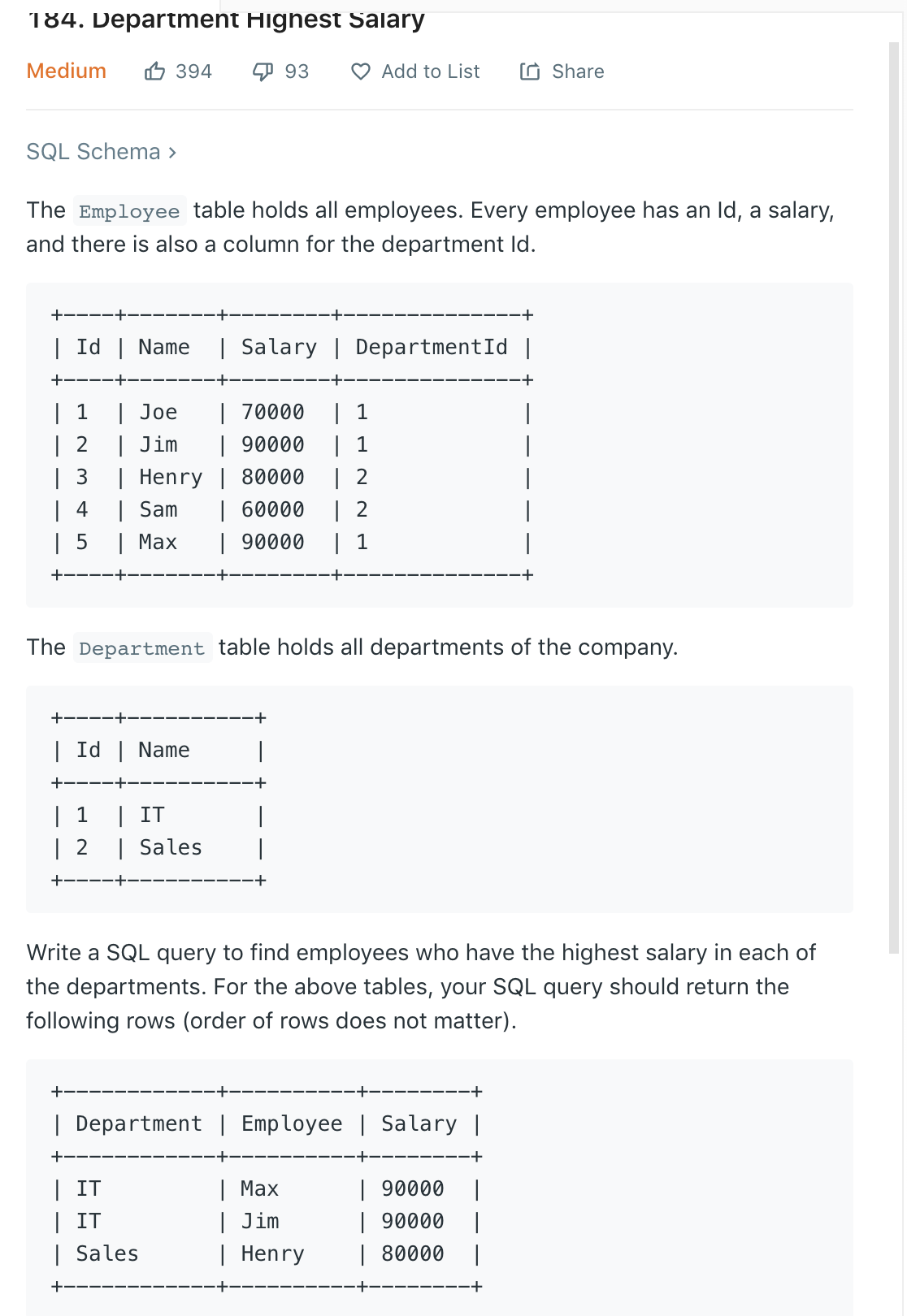
Task: Click the DepartmentId column header in Employee table
Action: [432, 347]
